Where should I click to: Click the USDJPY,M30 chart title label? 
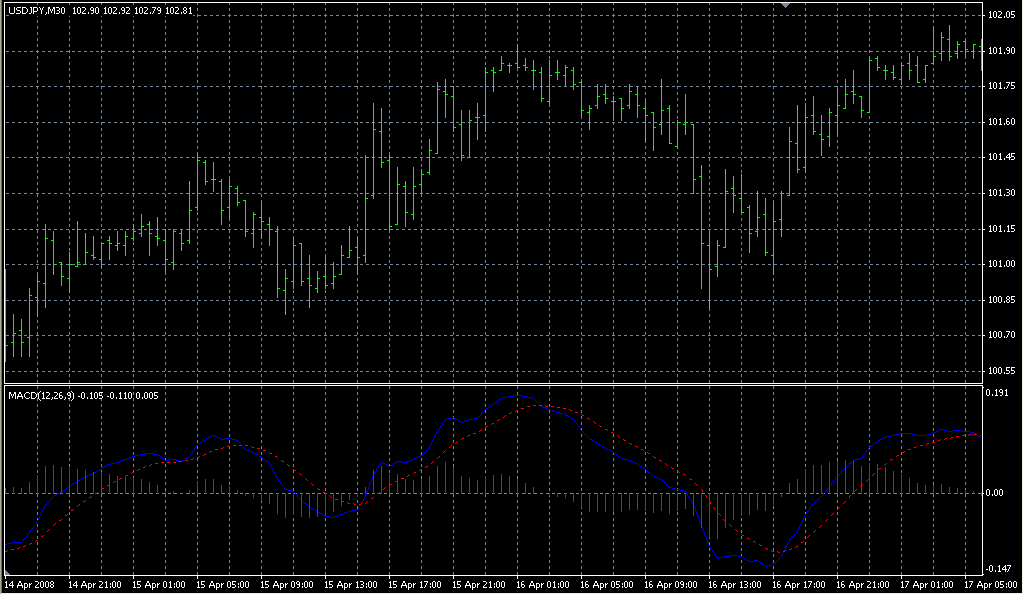point(37,11)
